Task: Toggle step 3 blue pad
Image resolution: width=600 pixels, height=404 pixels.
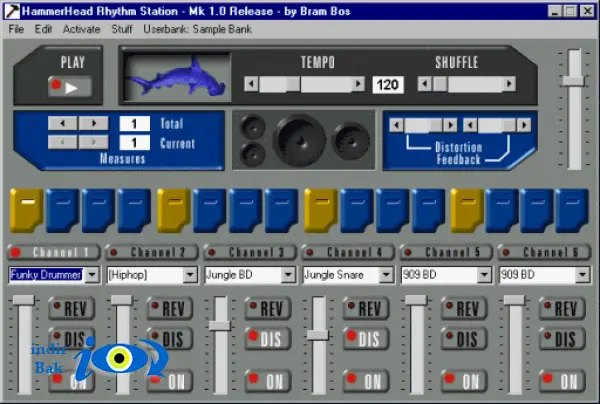Action: coord(98,210)
